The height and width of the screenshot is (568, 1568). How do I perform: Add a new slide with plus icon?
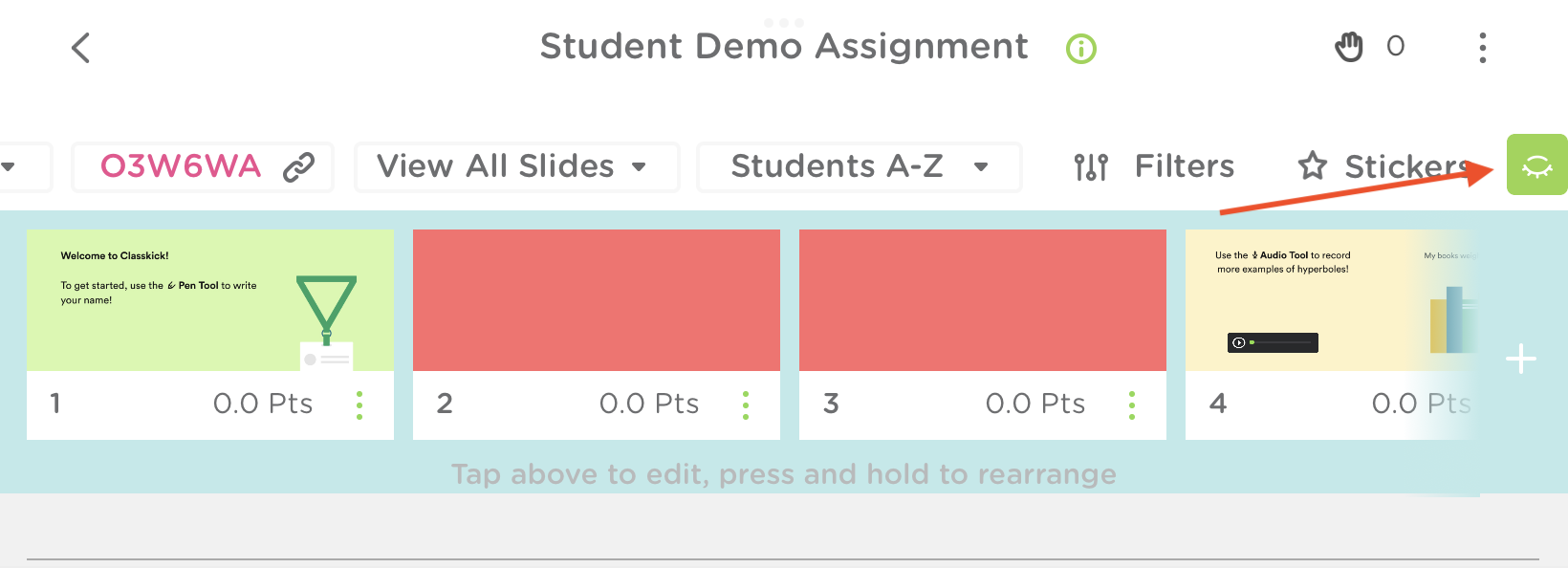[x=1520, y=360]
